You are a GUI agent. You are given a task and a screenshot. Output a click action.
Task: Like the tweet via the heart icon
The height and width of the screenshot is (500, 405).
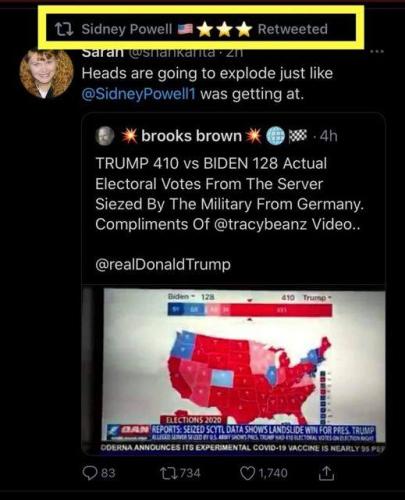(x=247, y=473)
